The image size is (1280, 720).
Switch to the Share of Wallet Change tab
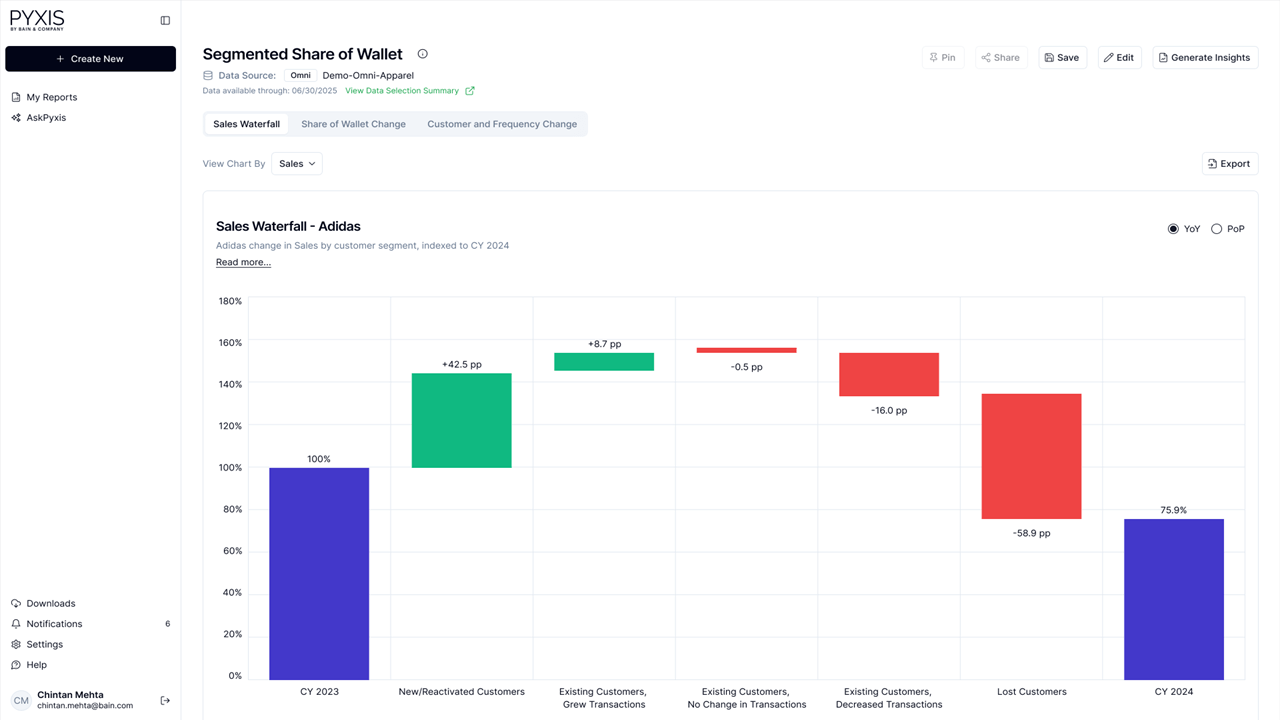coord(353,123)
